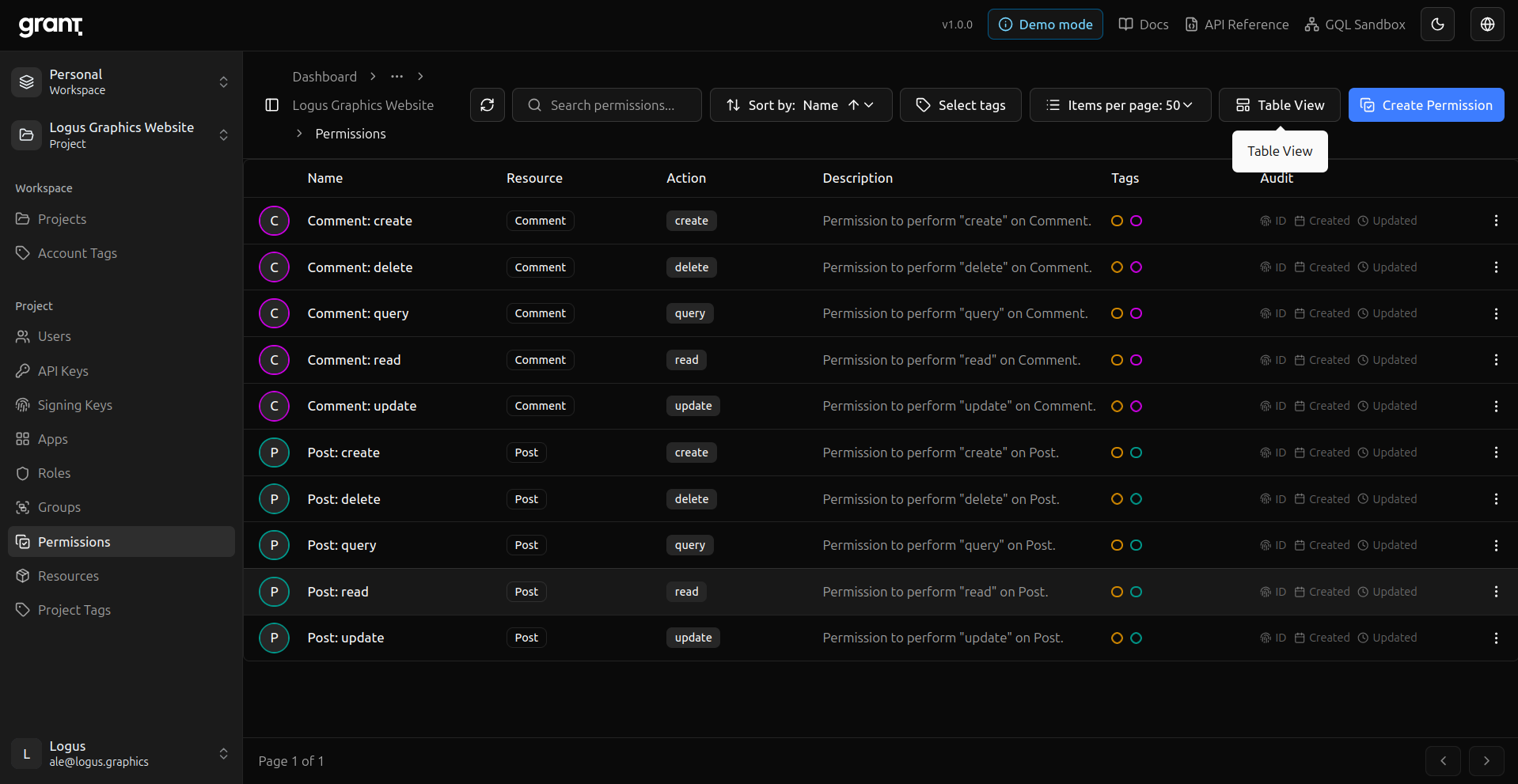Click the update action badge in Post: update
The height and width of the screenshot is (784, 1518).
pos(693,638)
